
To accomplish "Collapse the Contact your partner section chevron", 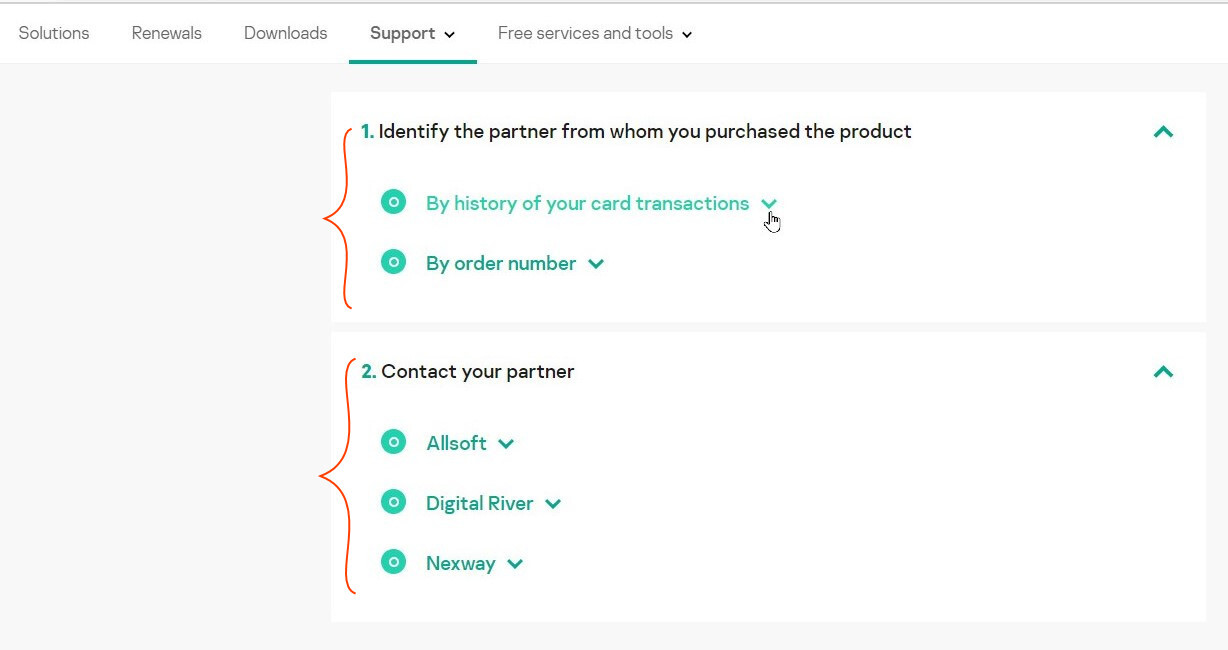I will pyautogui.click(x=1163, y=372).
